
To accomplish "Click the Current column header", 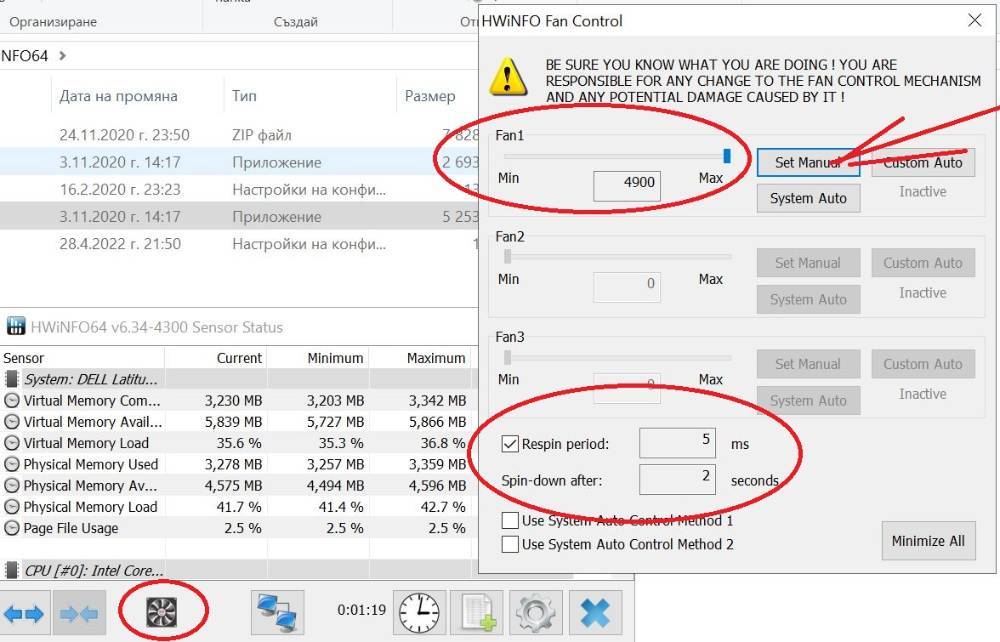I will coord(239,358).
